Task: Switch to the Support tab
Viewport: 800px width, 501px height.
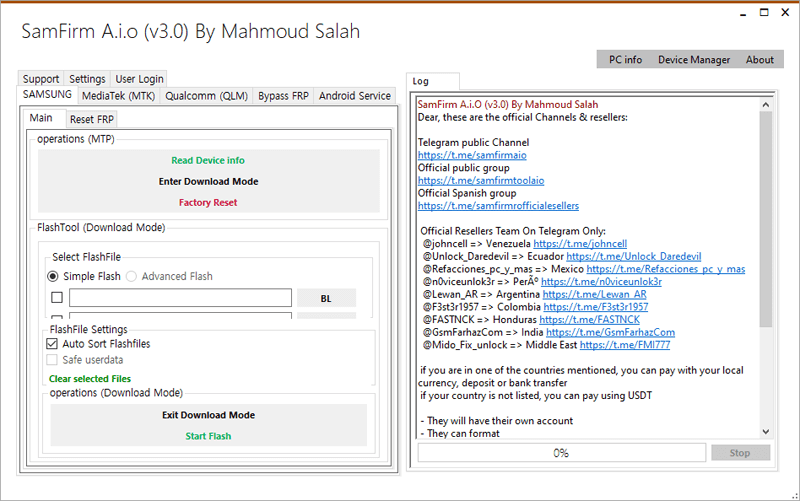Action: click(41, 79)
